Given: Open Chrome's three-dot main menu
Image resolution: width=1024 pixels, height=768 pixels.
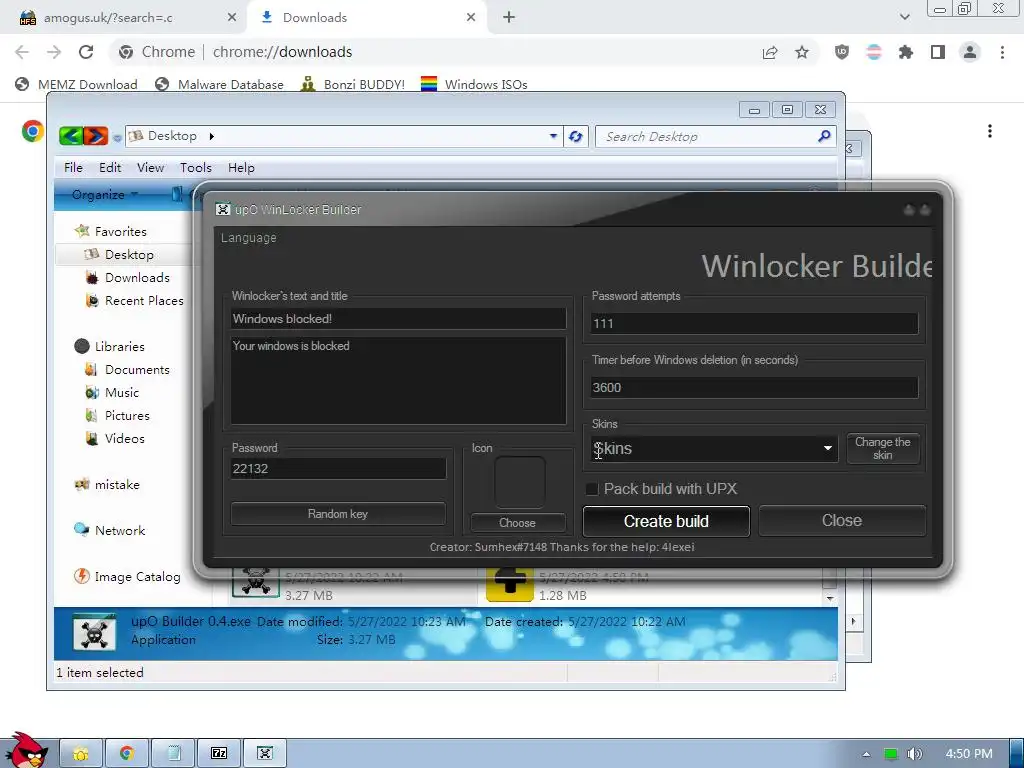Looking at the screenshot, I should 1002,52.
